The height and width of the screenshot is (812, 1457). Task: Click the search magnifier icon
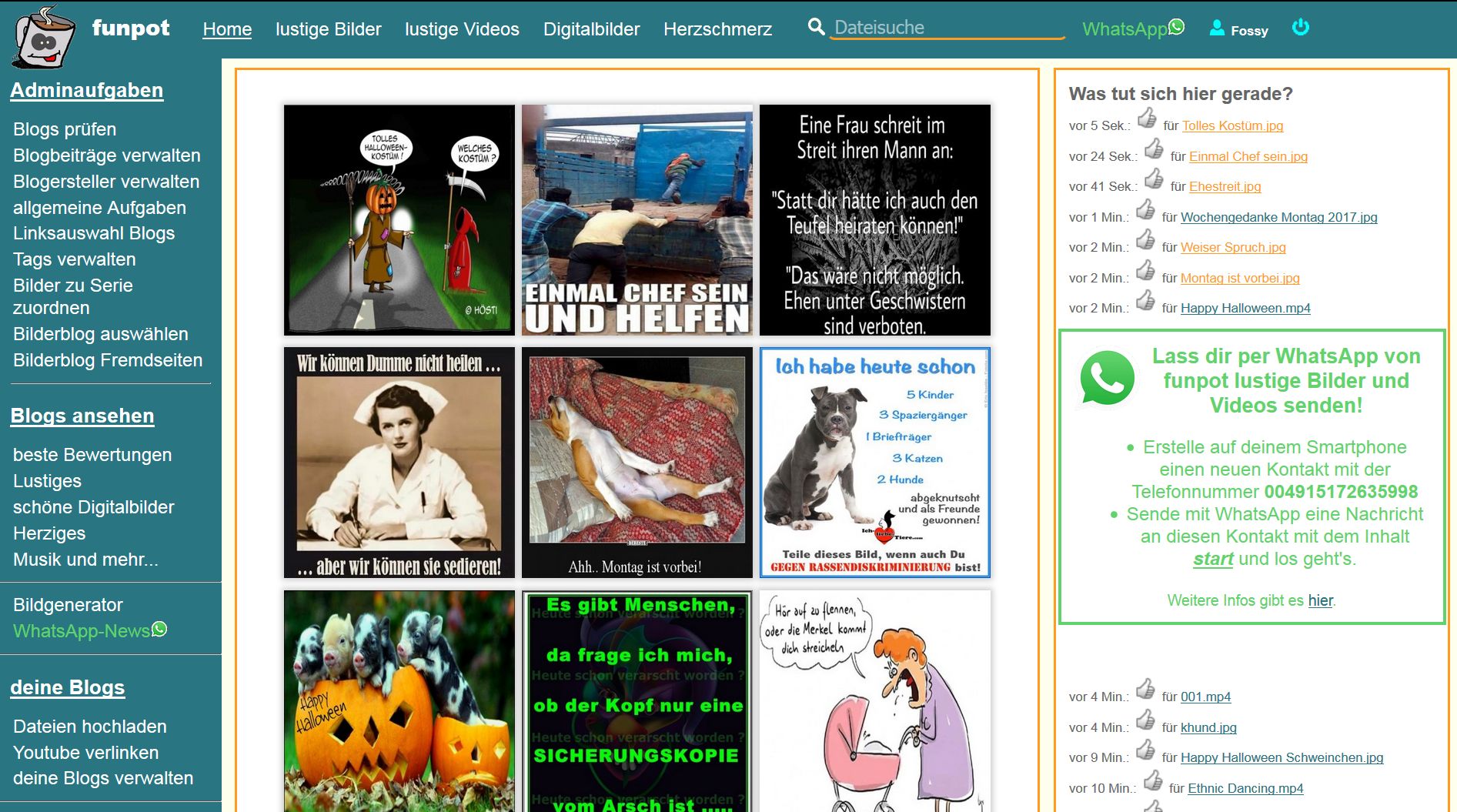tap(816, 28)
